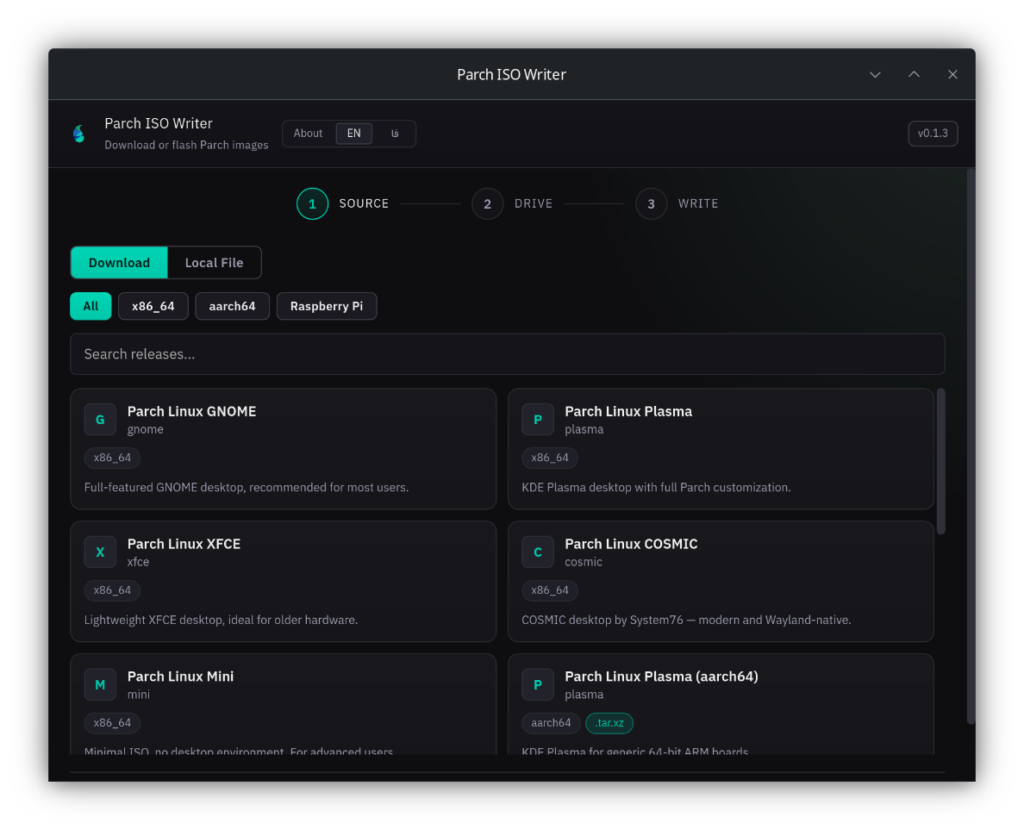Click the main window scrollbar
The width and height of the screenshot is (1024, 830).
tap(971, 447)
